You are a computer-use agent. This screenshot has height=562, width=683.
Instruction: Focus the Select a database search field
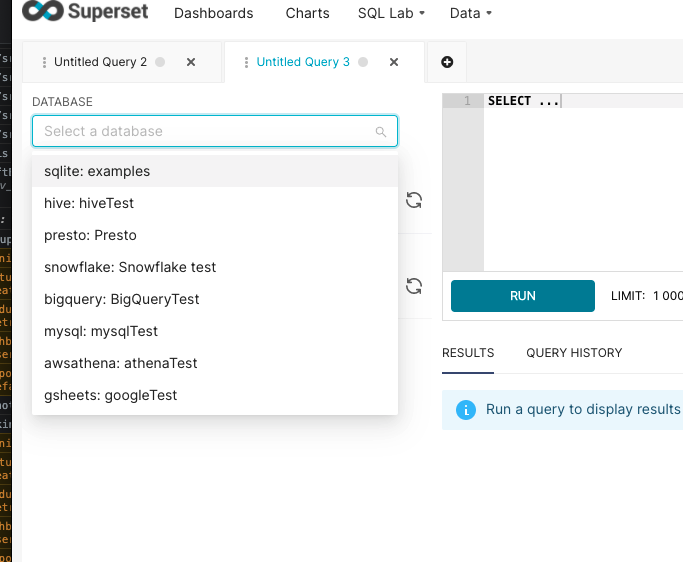point(215,131)
